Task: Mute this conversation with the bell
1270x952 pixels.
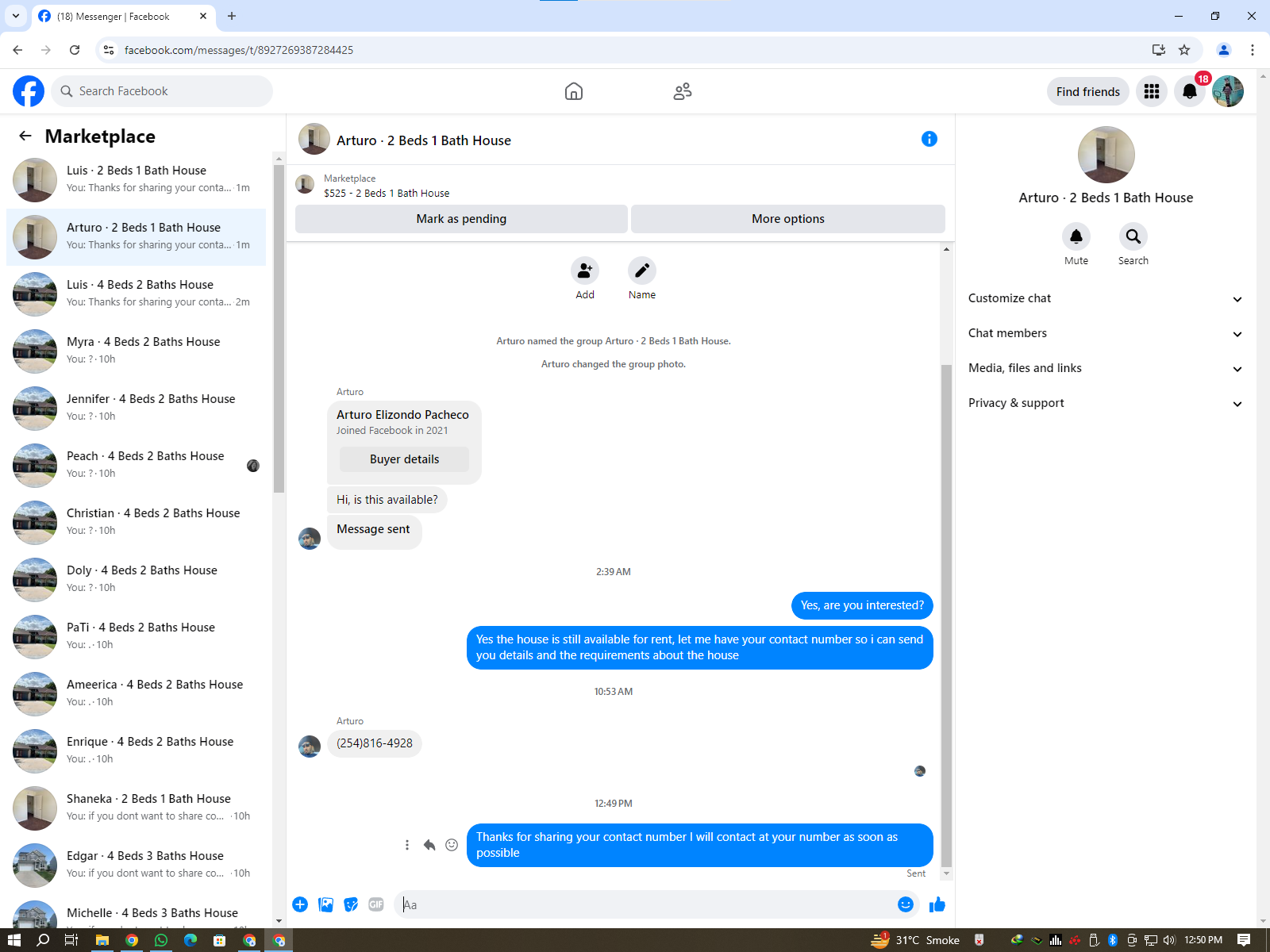Action: pyautogui.click(x=1076, y=236)
